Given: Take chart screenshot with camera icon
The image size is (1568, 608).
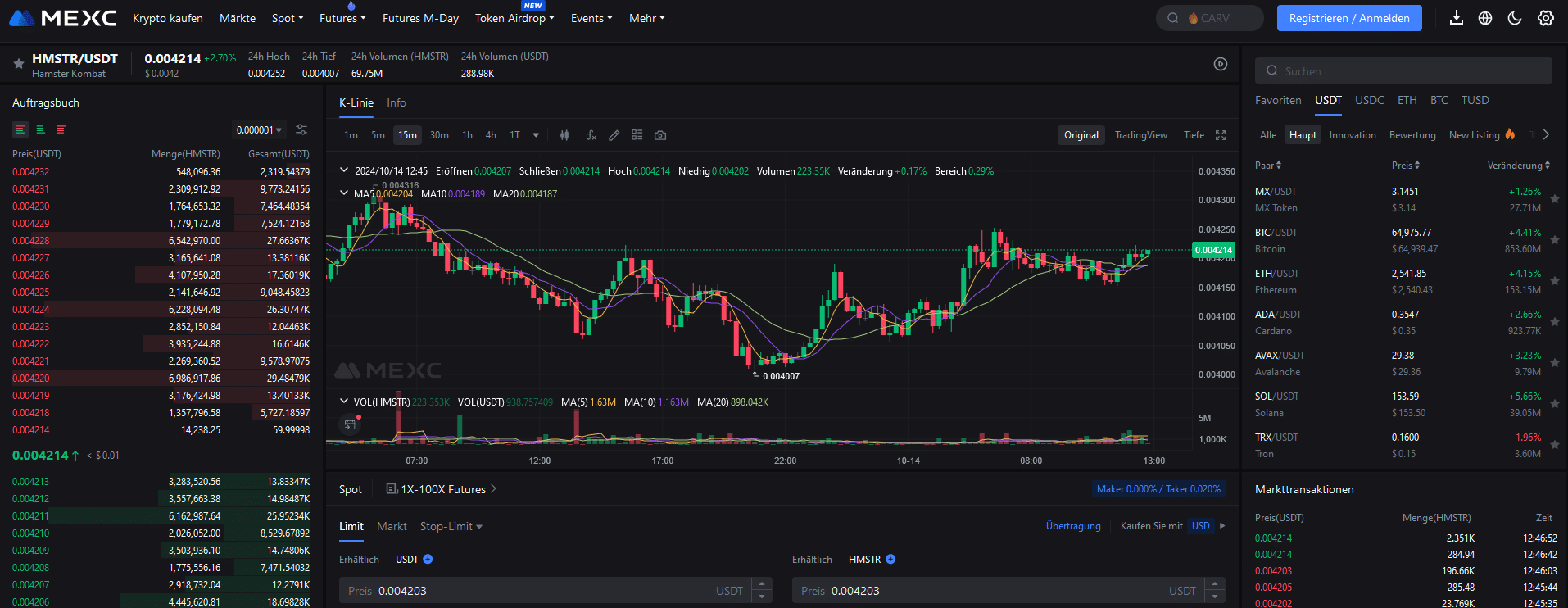Looking at the screenshot, I should tap(660, 135).
